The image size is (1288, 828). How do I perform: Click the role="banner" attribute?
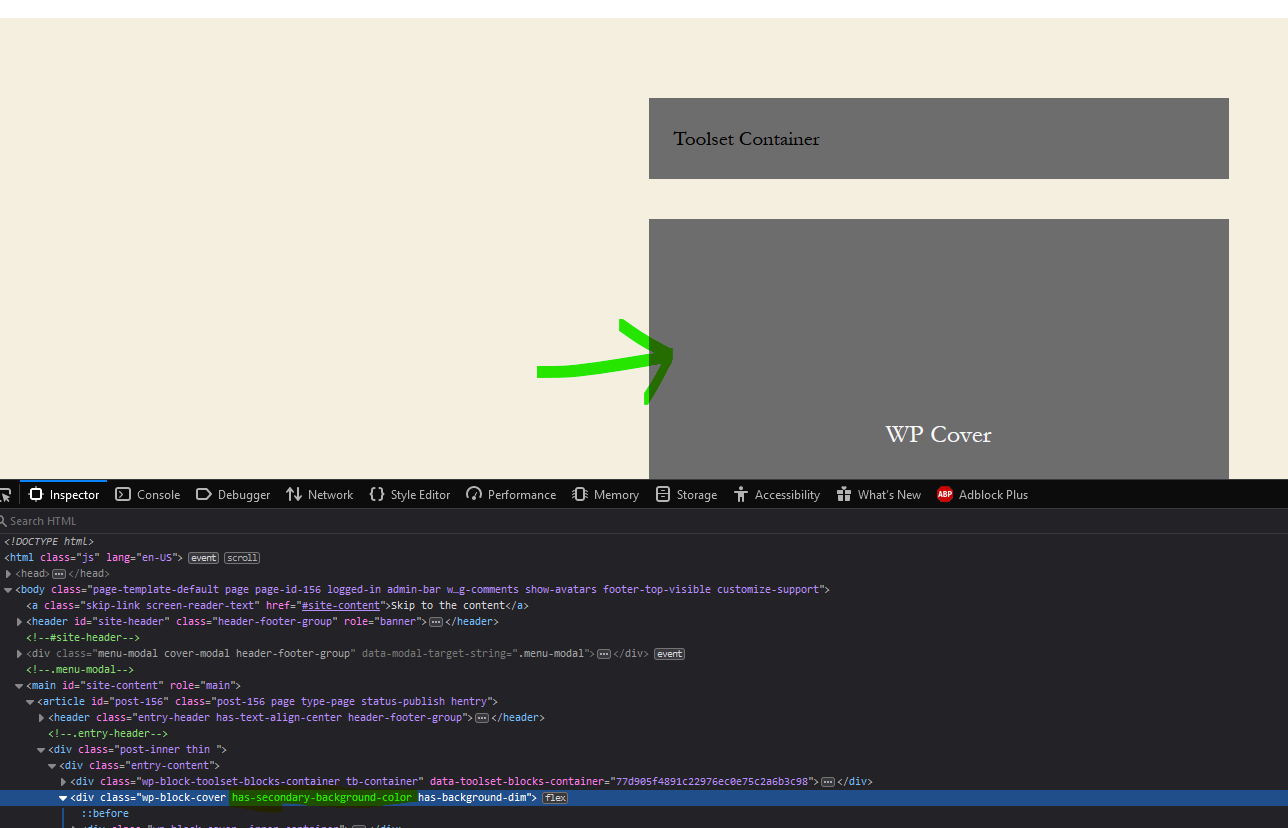click(385, 622)
